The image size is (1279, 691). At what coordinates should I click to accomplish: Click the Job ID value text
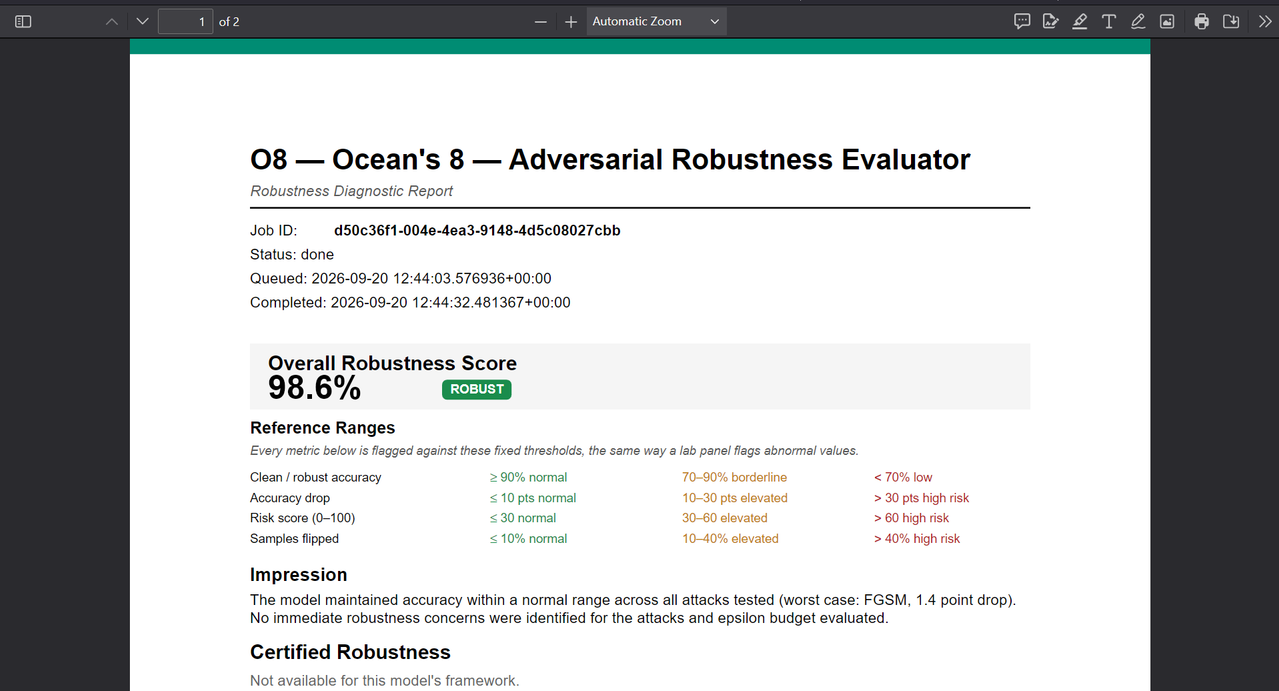click(x=477, y=230)
